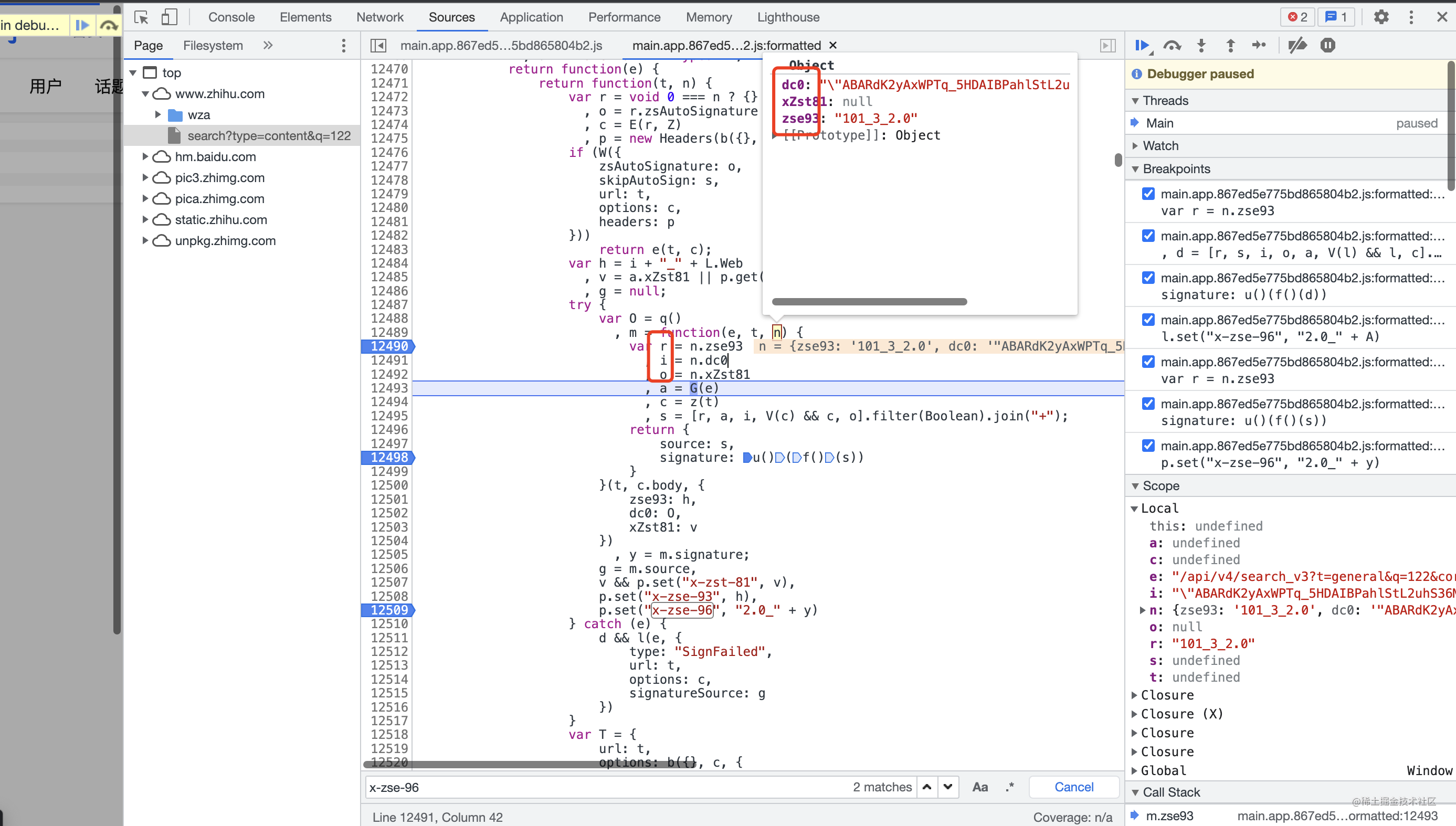Uncheck breakpoint 'l.set("x-zse-96"'
The height and width of the screenshot is (826, 1456).
[x=1148, y=320]
